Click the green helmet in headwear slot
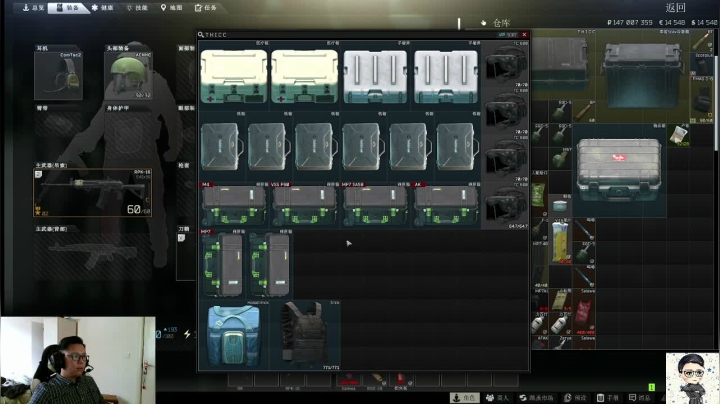The height and width of the screenshot is (404, 720). [128, 75]
